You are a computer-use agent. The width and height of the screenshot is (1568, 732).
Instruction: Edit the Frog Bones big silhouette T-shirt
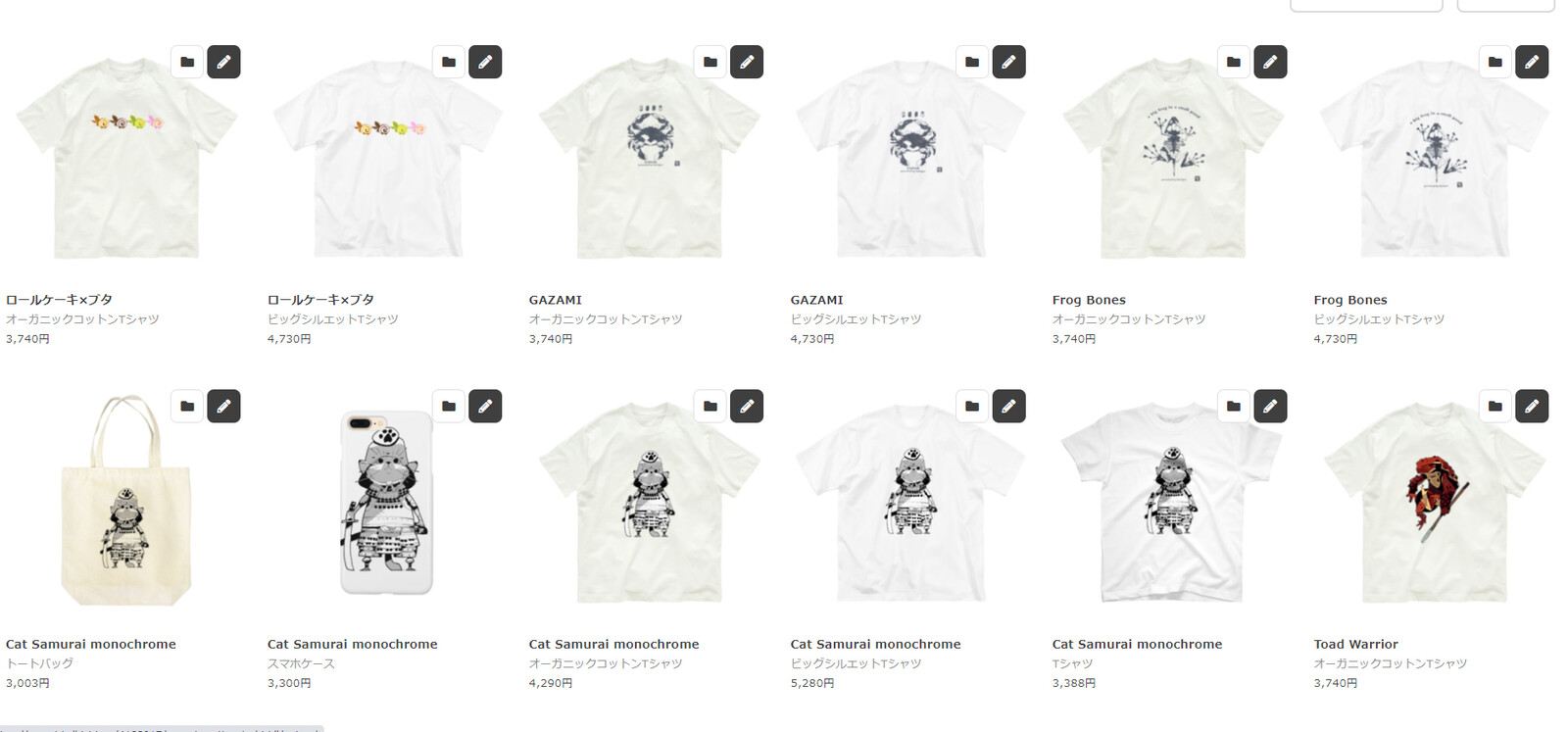tap(1532, 62)
